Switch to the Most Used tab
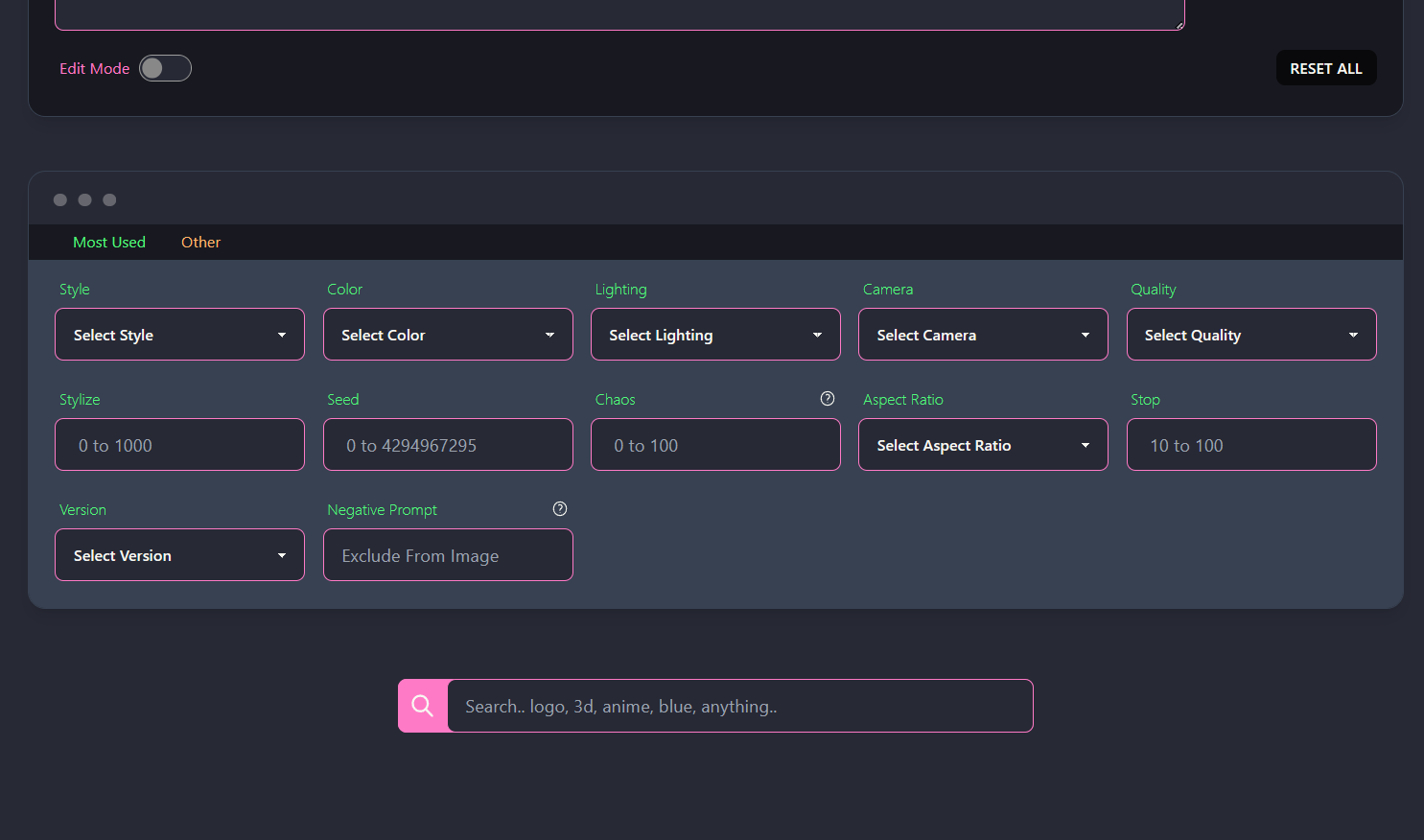The image size is (1424, 840). click(x=109, y=243)
